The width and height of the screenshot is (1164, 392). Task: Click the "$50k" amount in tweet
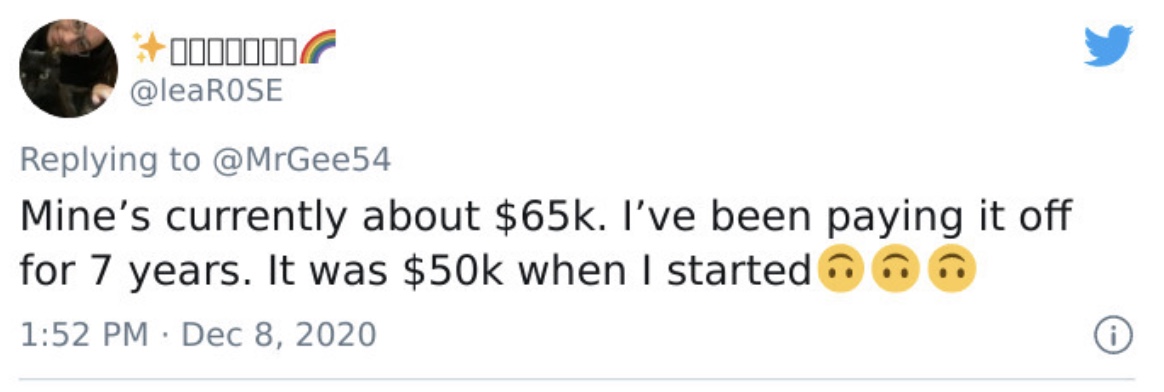tap(452, 272)
